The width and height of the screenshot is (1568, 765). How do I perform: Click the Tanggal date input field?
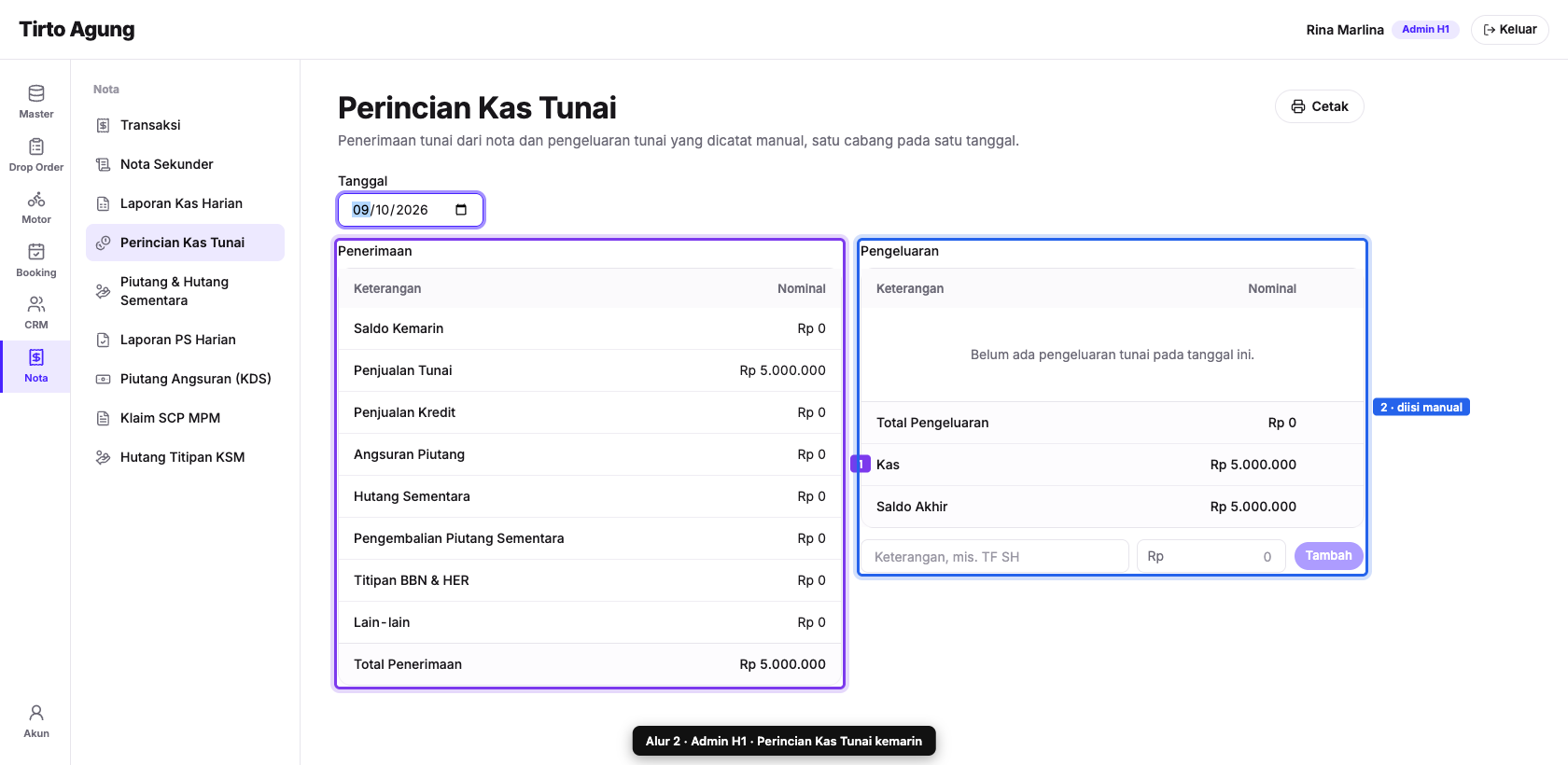[x=411, y=210]
